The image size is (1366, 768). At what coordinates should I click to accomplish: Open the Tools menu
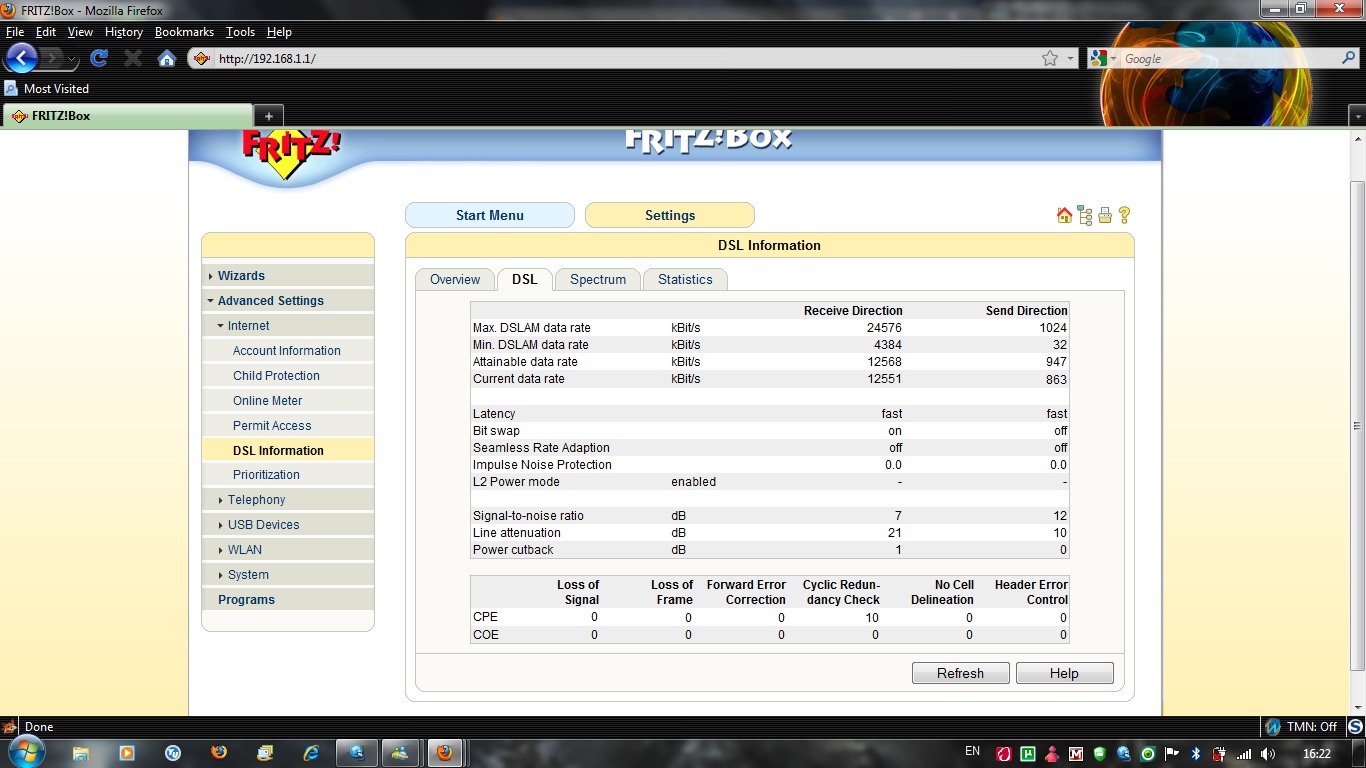coord(240,32)
